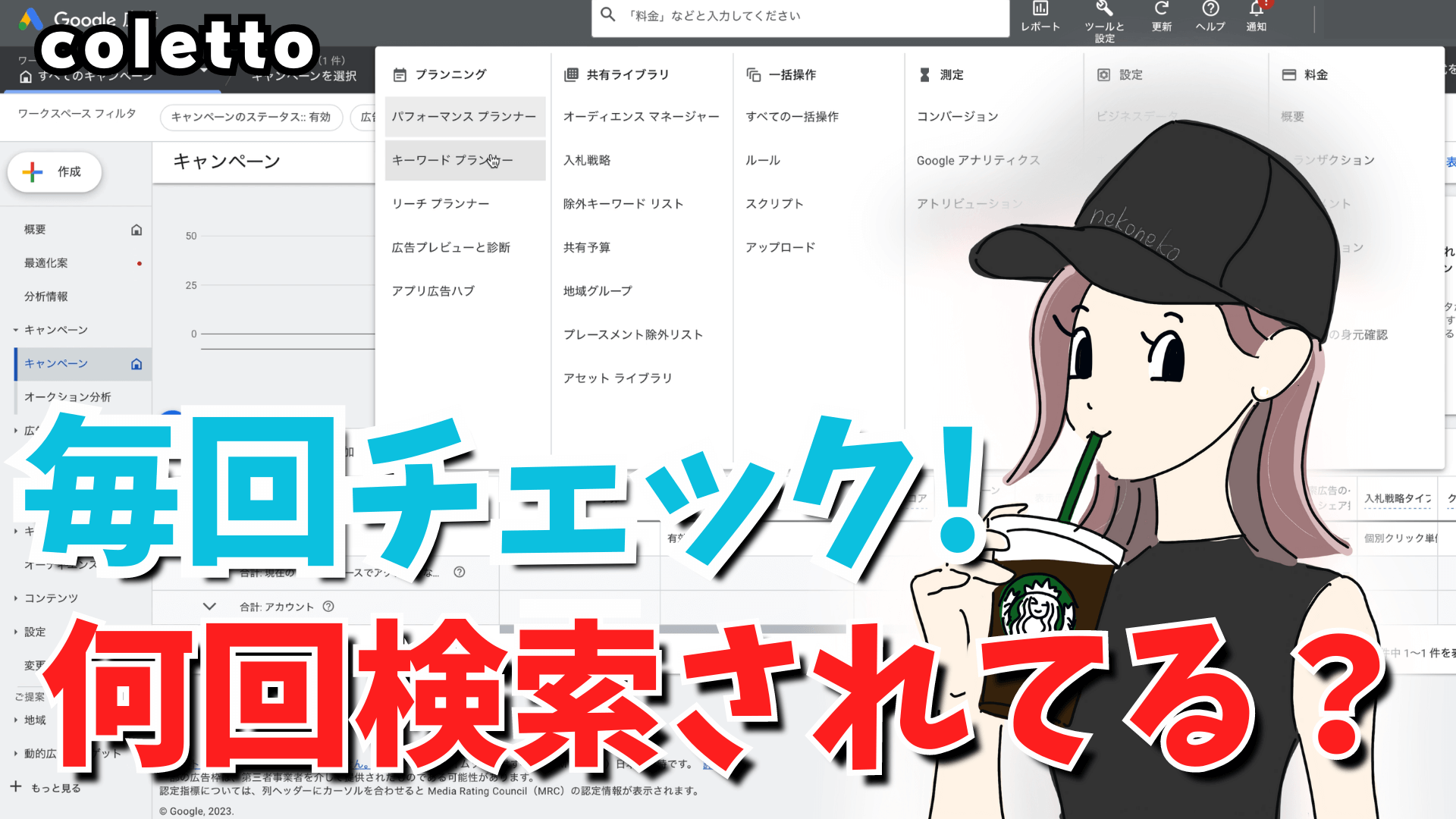Viewport: 1456px width, 819px height.
Task: Open オーディエンス マネージャー
Action: click(x=641, y=117)
